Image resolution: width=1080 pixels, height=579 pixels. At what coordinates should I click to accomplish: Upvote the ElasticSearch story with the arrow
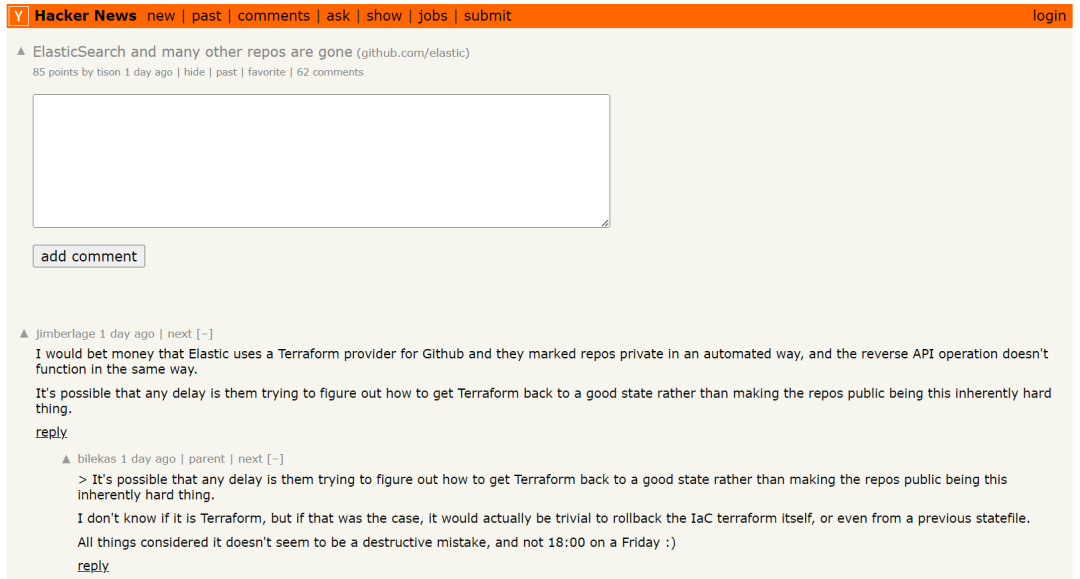pos(21,51)
